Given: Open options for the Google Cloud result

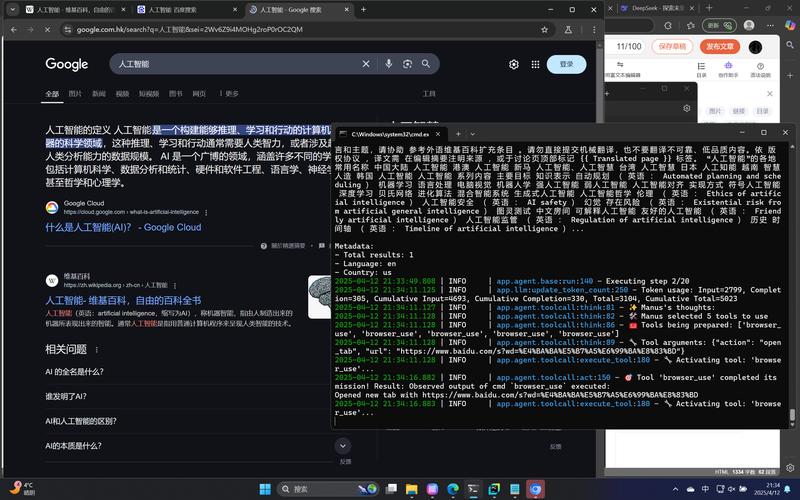Looking at the screenshot, I should [206, 212].
